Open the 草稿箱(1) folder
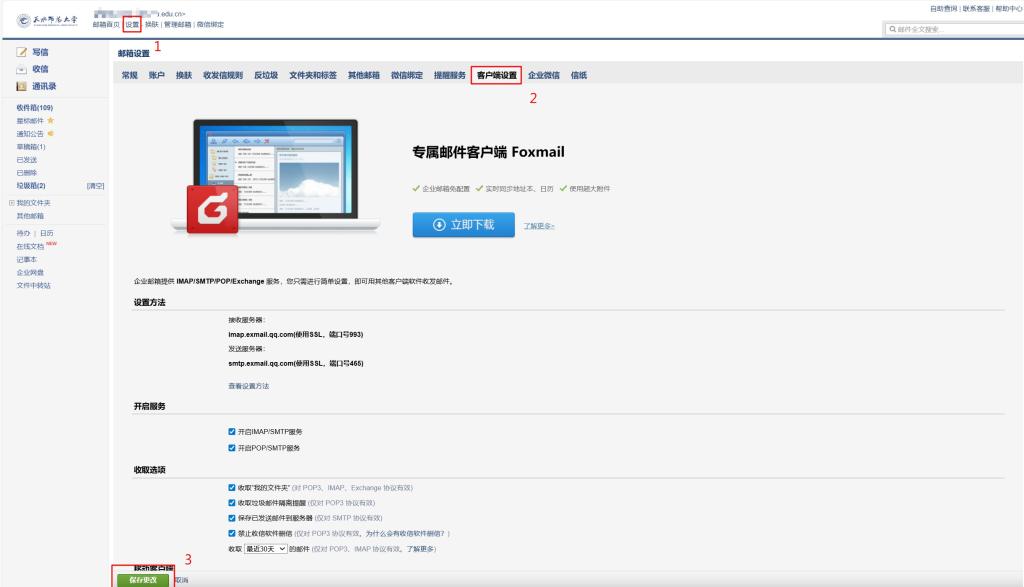Image resolution: width=1024 pixels, height=587 pixels. coord(31,147)
